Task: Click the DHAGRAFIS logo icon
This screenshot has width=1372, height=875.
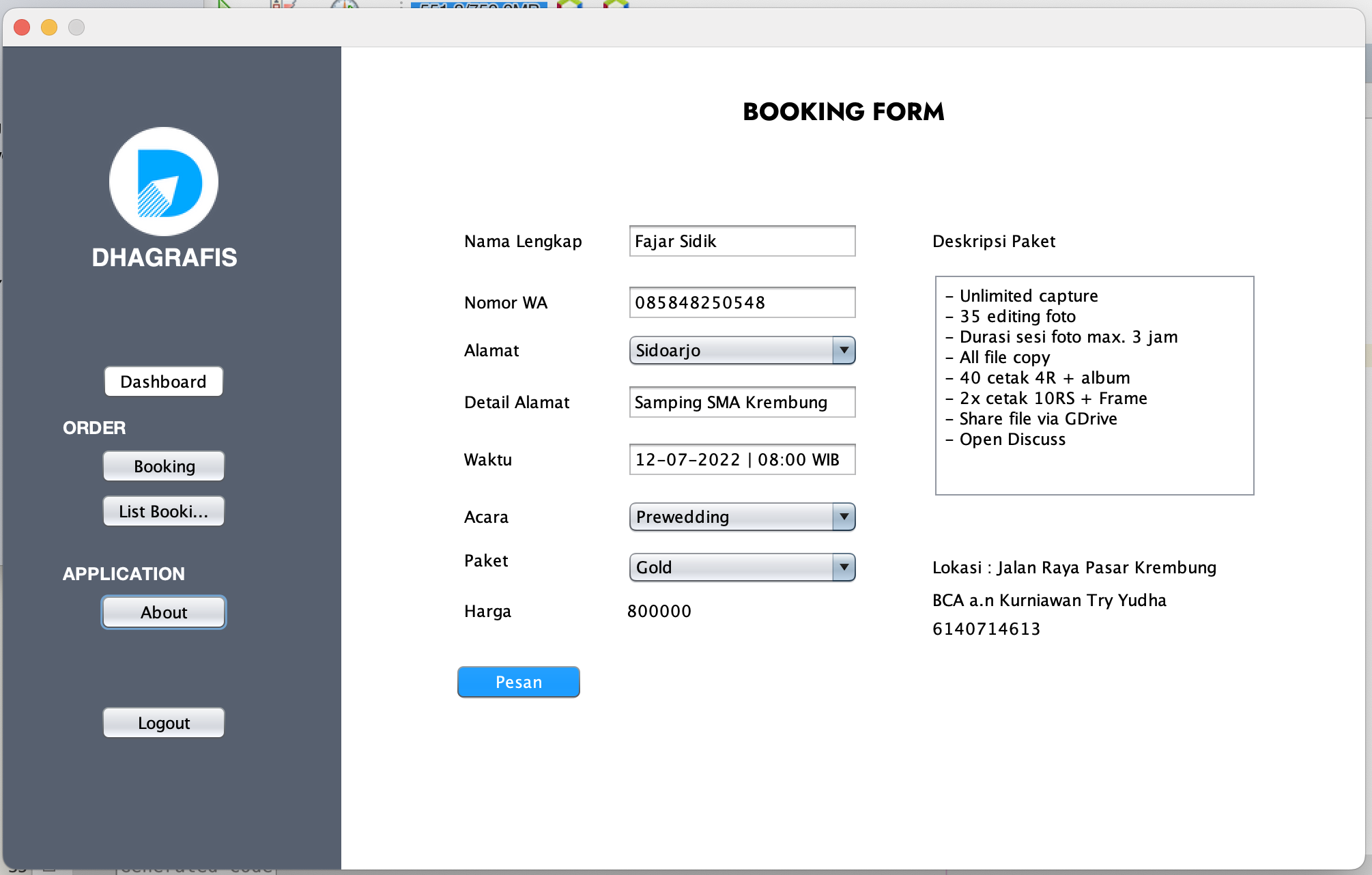Action: [163, 182]
